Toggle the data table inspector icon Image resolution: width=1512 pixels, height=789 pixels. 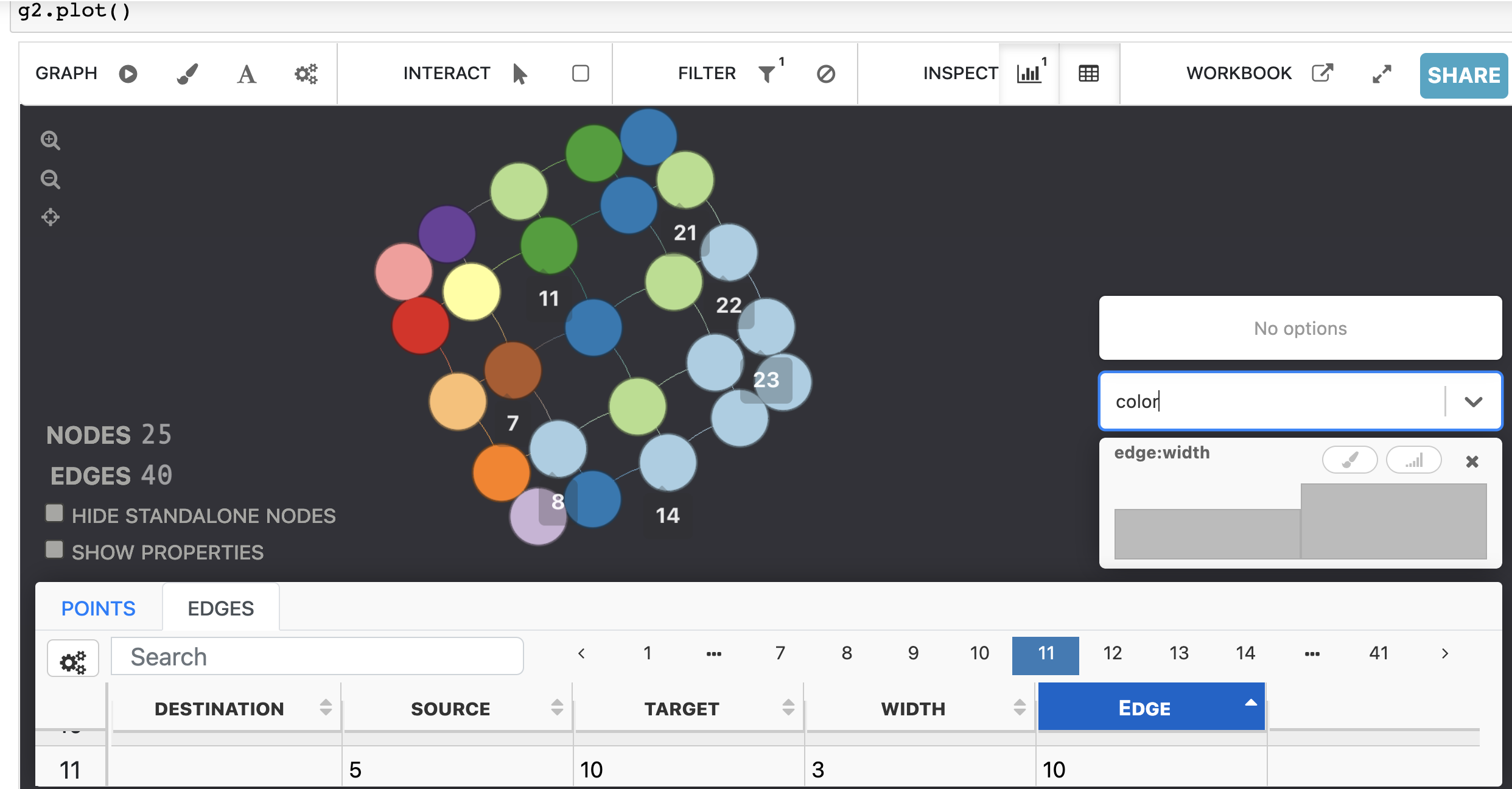pos(1088,74)
